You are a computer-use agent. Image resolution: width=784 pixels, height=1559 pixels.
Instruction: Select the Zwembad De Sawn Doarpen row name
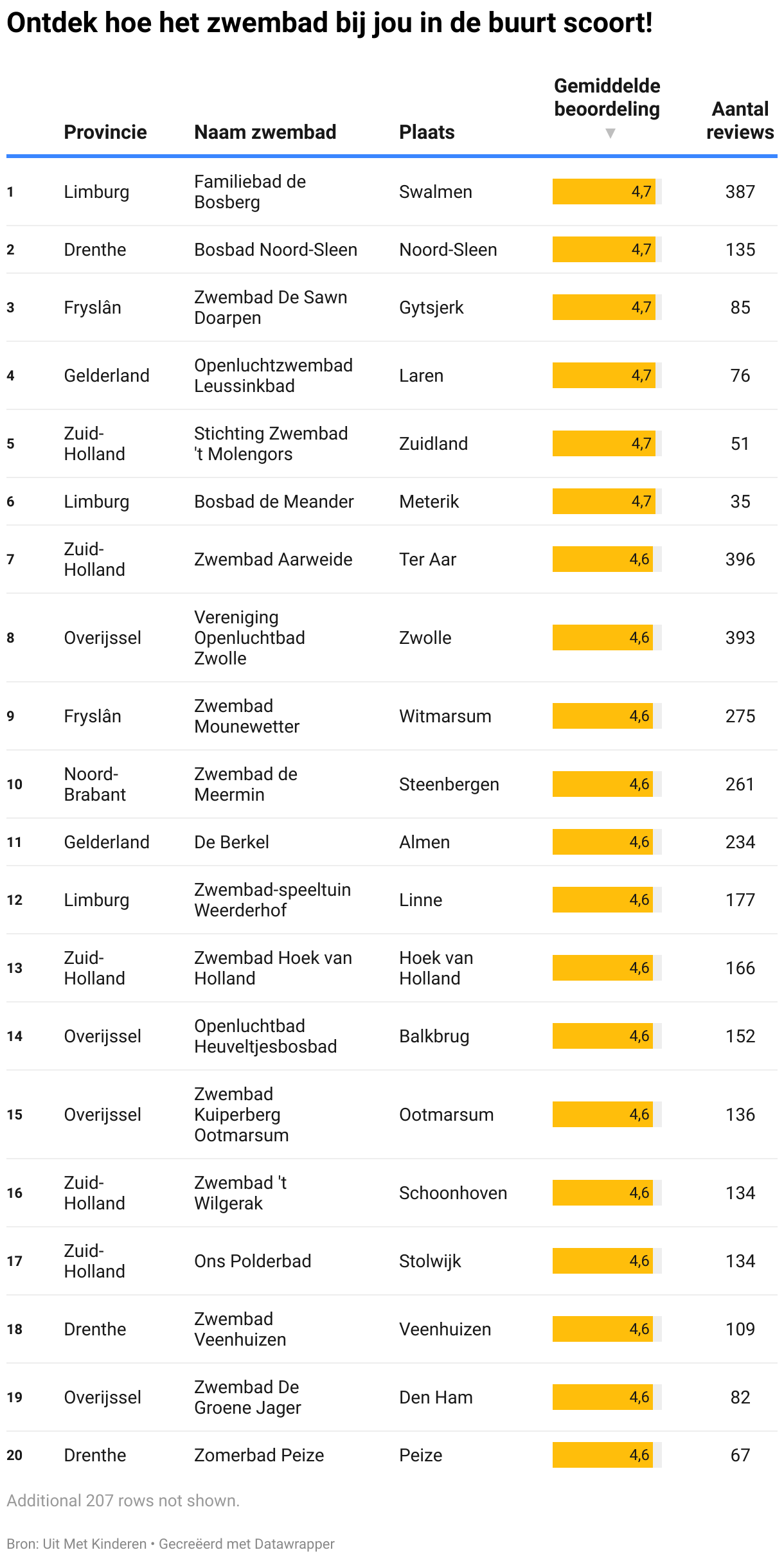(271, 307)
